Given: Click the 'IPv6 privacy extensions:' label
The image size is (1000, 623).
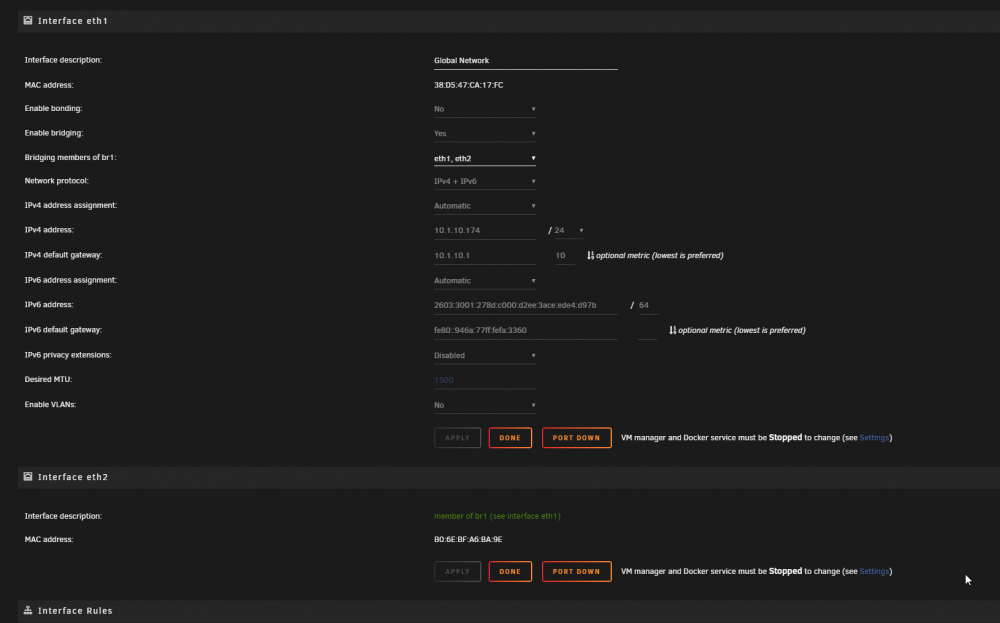Looking at the screenshot, I should click(x=68, y=355).
